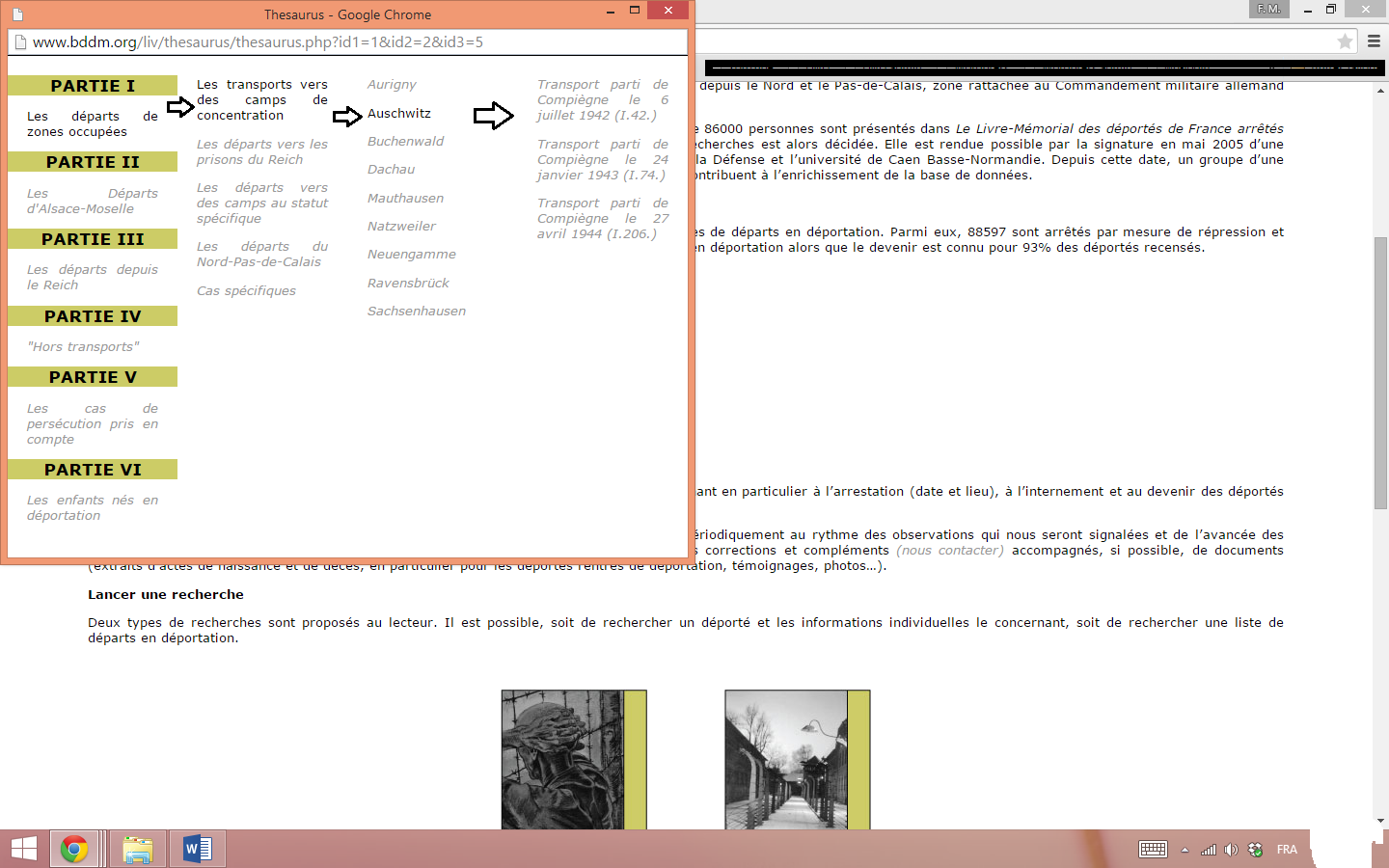
Task: Open Microsoft Word from the taskbar
Action: (198, 849)
